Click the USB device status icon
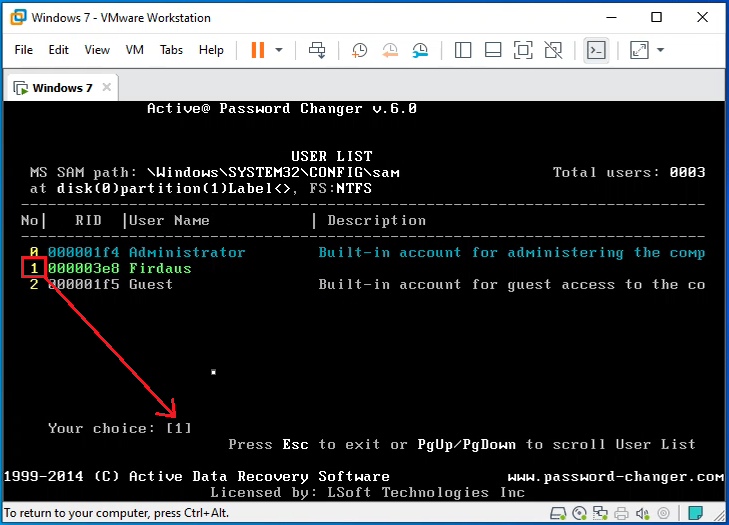Screen dimensions: 729x525 pyautogui.click(x=664, y=513)
